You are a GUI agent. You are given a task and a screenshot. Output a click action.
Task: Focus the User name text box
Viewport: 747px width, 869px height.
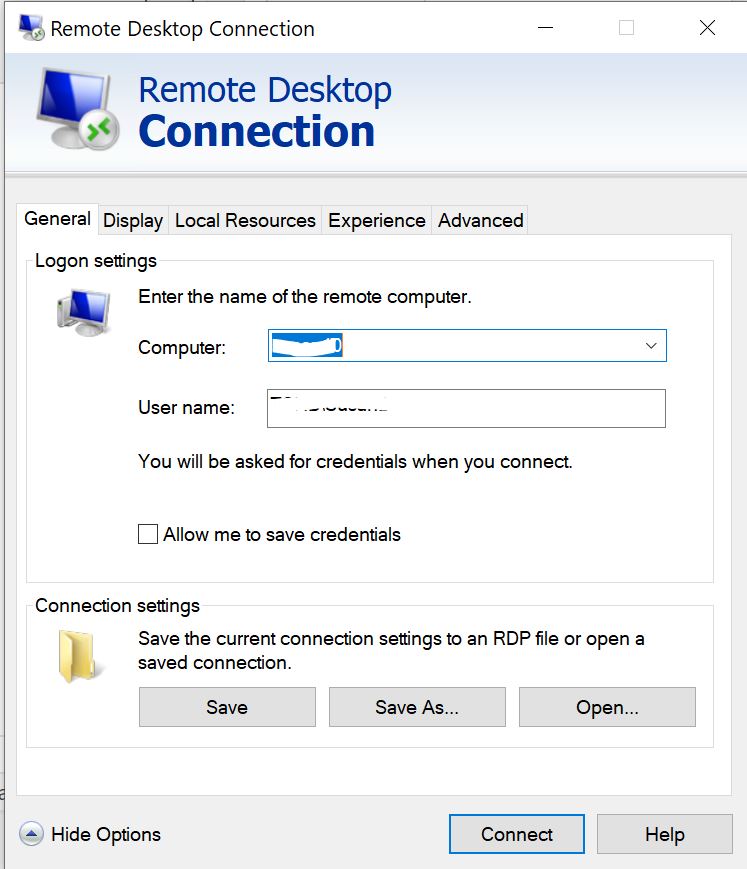pos(466,408)
